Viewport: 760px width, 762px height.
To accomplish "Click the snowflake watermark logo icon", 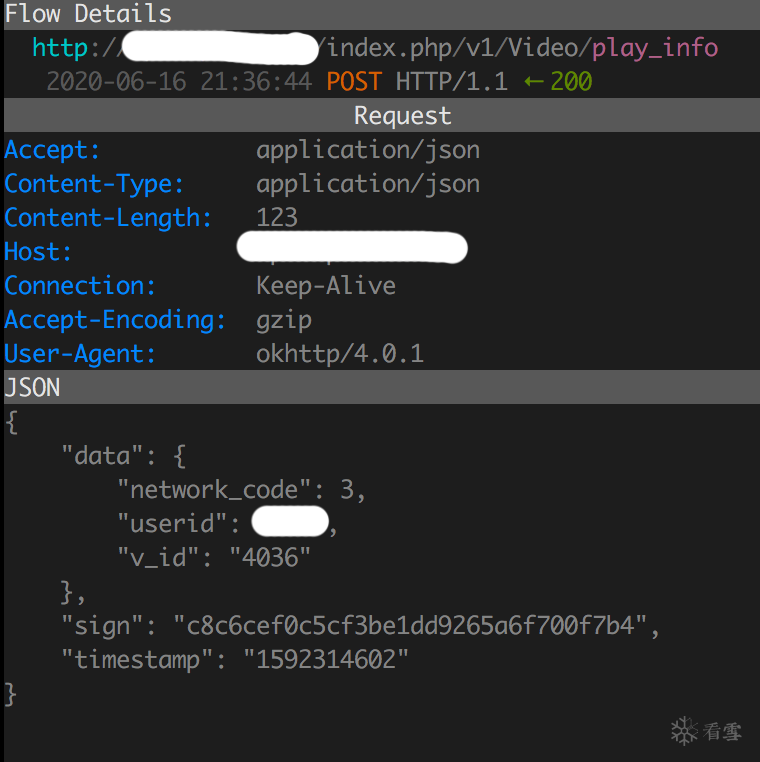I will pyautogui.click(x=684, y=731).
